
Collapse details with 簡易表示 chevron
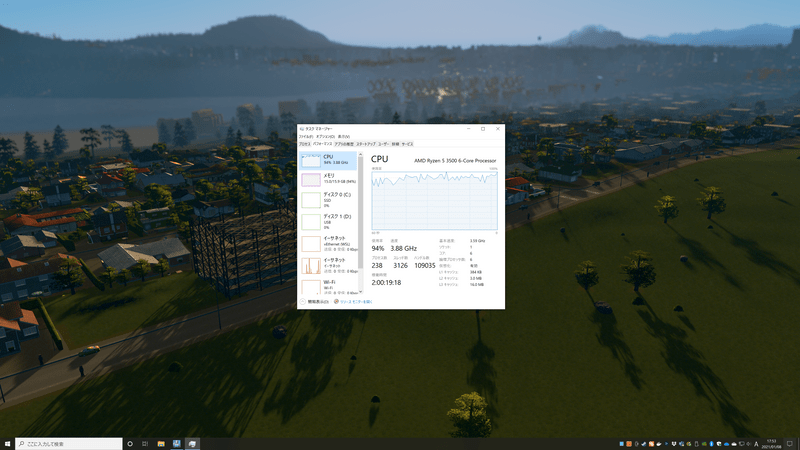point(303,301)
